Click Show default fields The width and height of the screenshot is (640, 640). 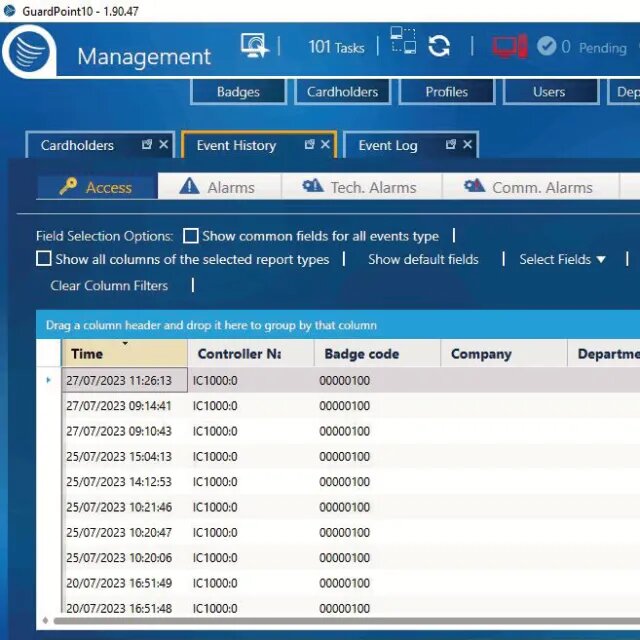[x=423, y=259]
